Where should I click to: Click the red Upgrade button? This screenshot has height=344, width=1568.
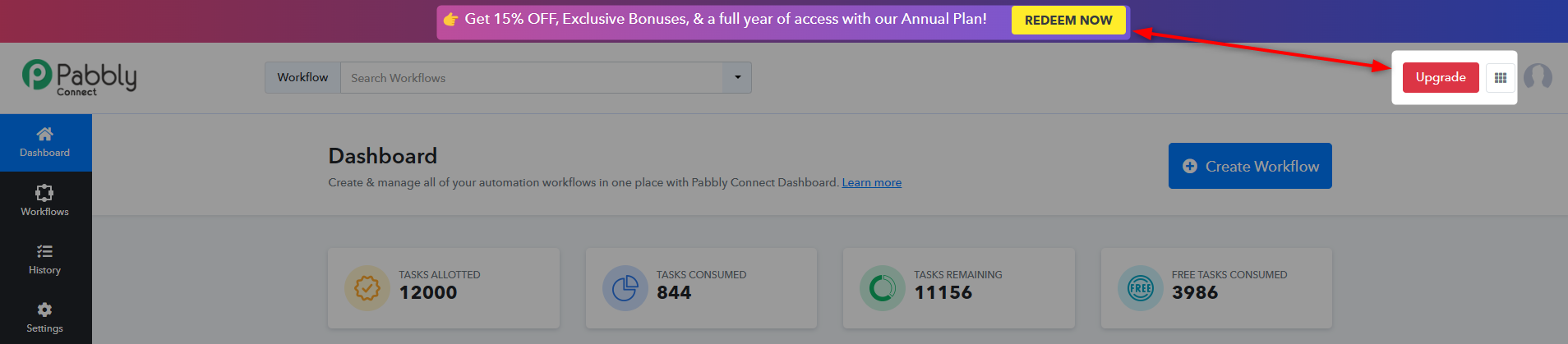pyautogui.click(x=1441, y=77)
